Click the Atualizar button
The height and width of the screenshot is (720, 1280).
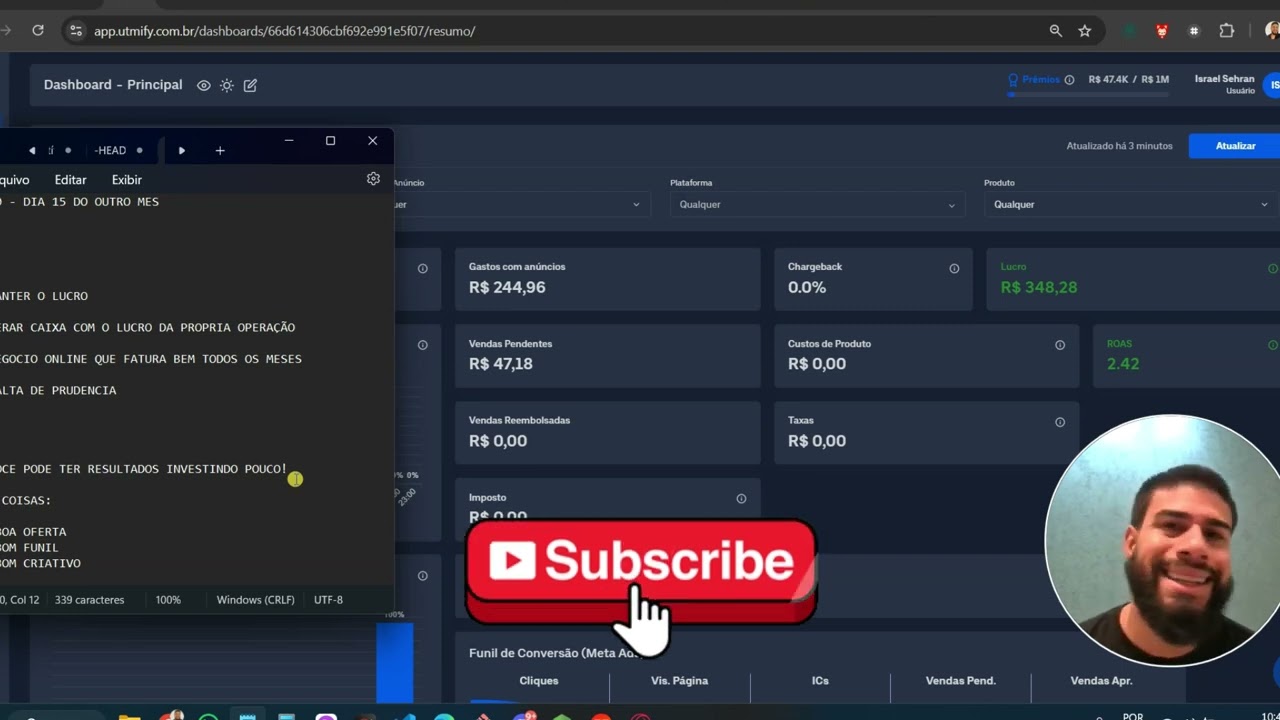[1235, 146]
